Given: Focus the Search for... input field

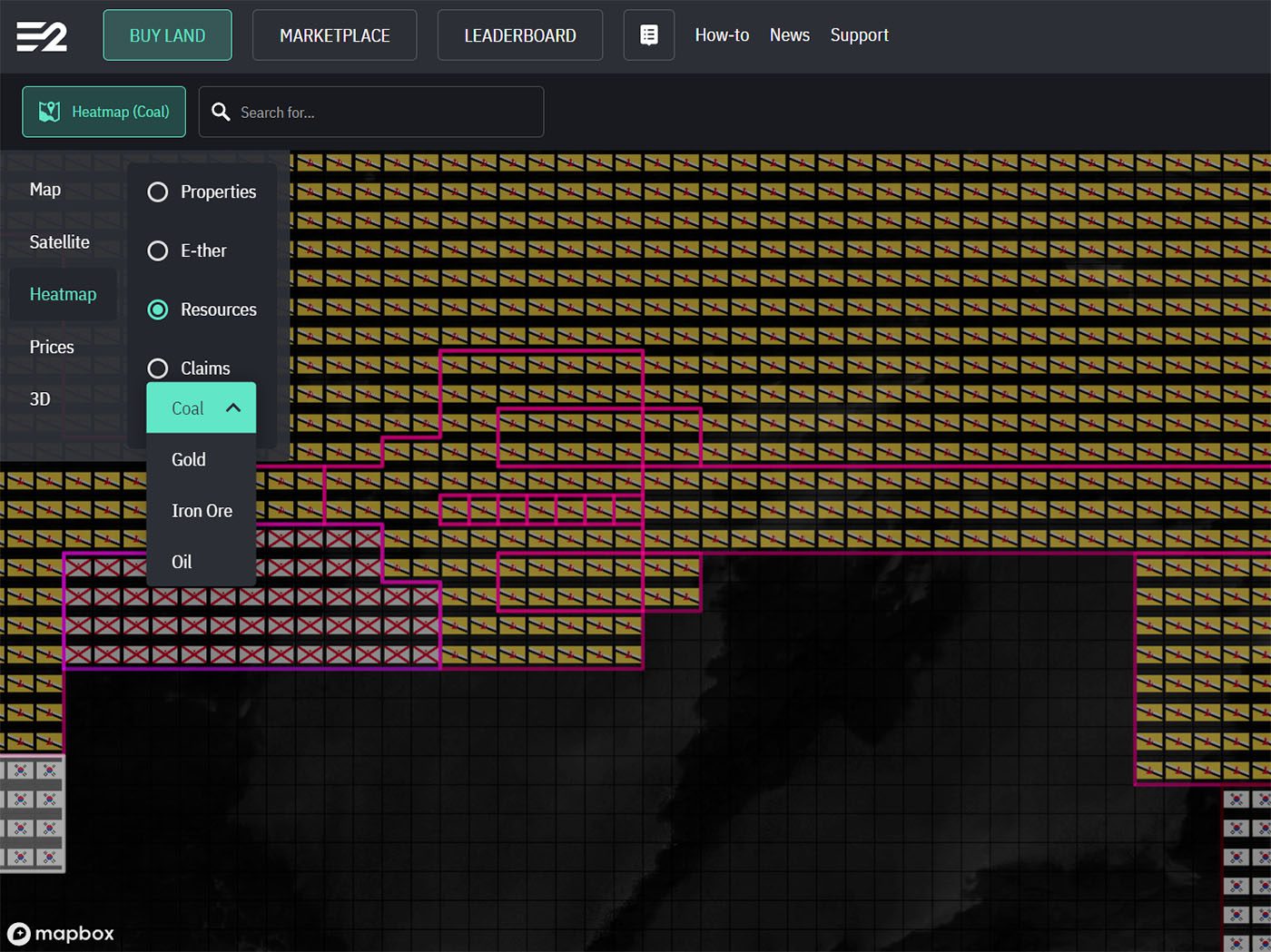Looking at the screenshot, I should (x=371, y=112).
